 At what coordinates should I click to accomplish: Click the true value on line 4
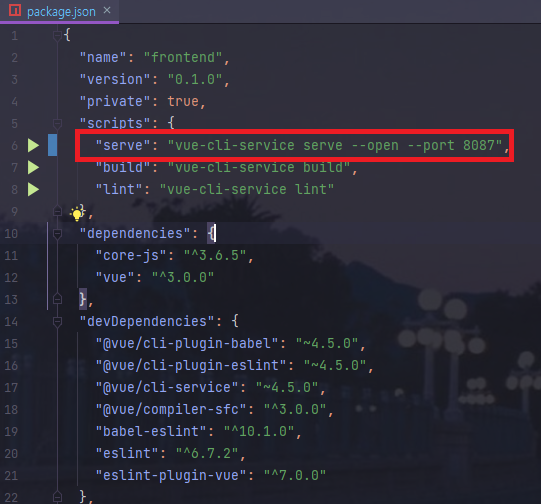tap(183, 101)
